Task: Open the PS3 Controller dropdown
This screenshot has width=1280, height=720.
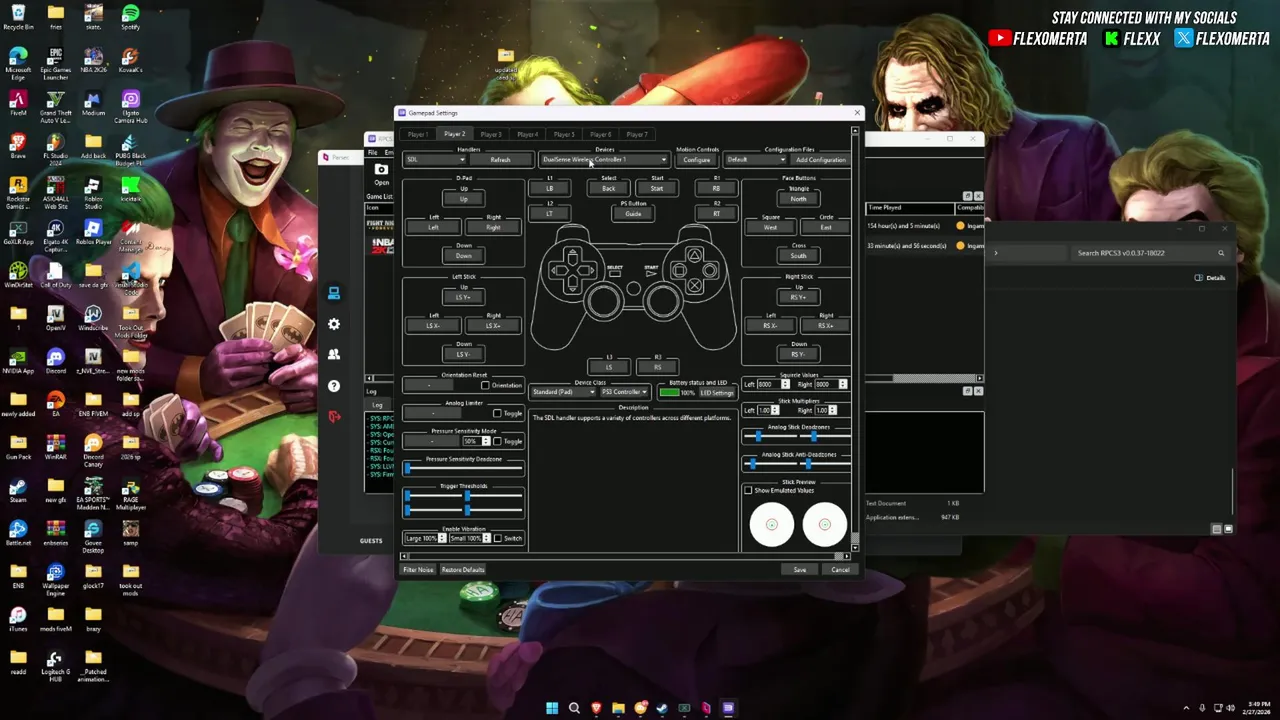Action: tap(624, 392)
